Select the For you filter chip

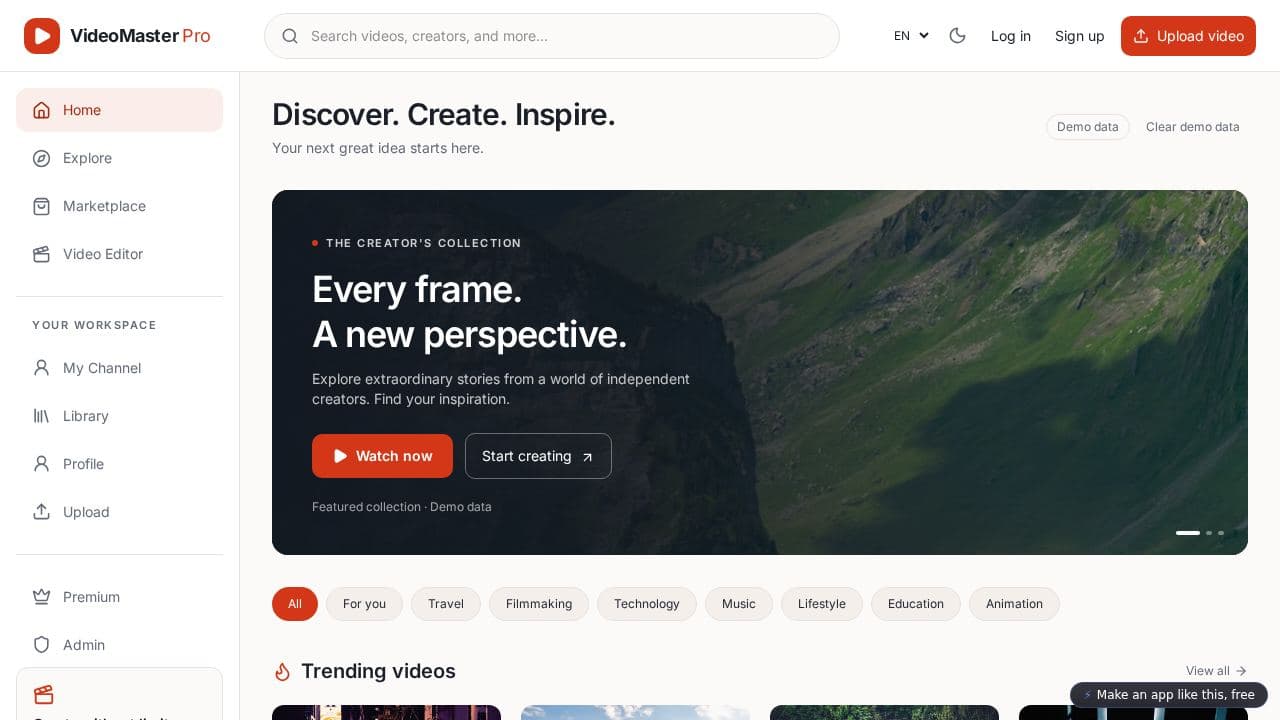coord(364,604)
